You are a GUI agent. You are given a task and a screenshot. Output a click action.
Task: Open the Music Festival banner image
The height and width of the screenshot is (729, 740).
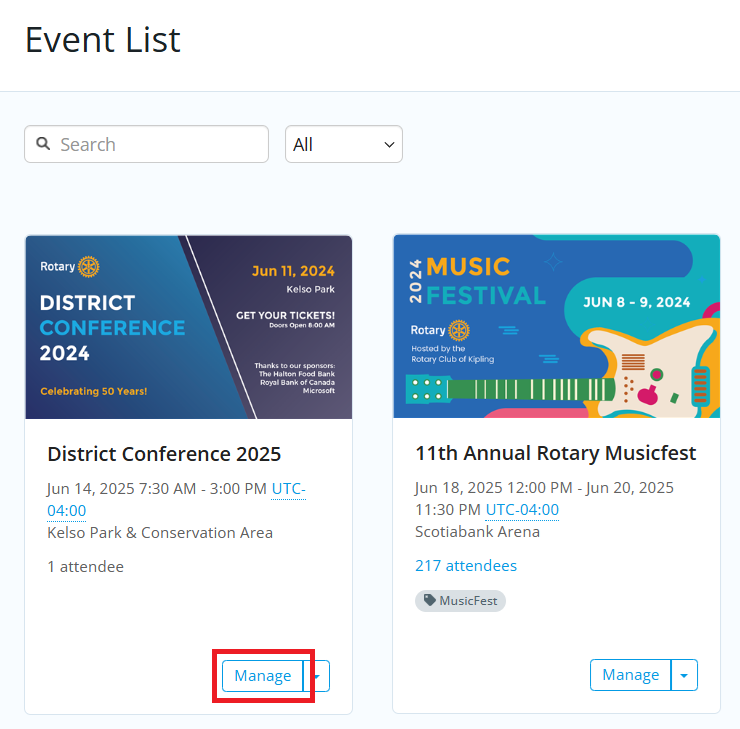pos(557,326)
